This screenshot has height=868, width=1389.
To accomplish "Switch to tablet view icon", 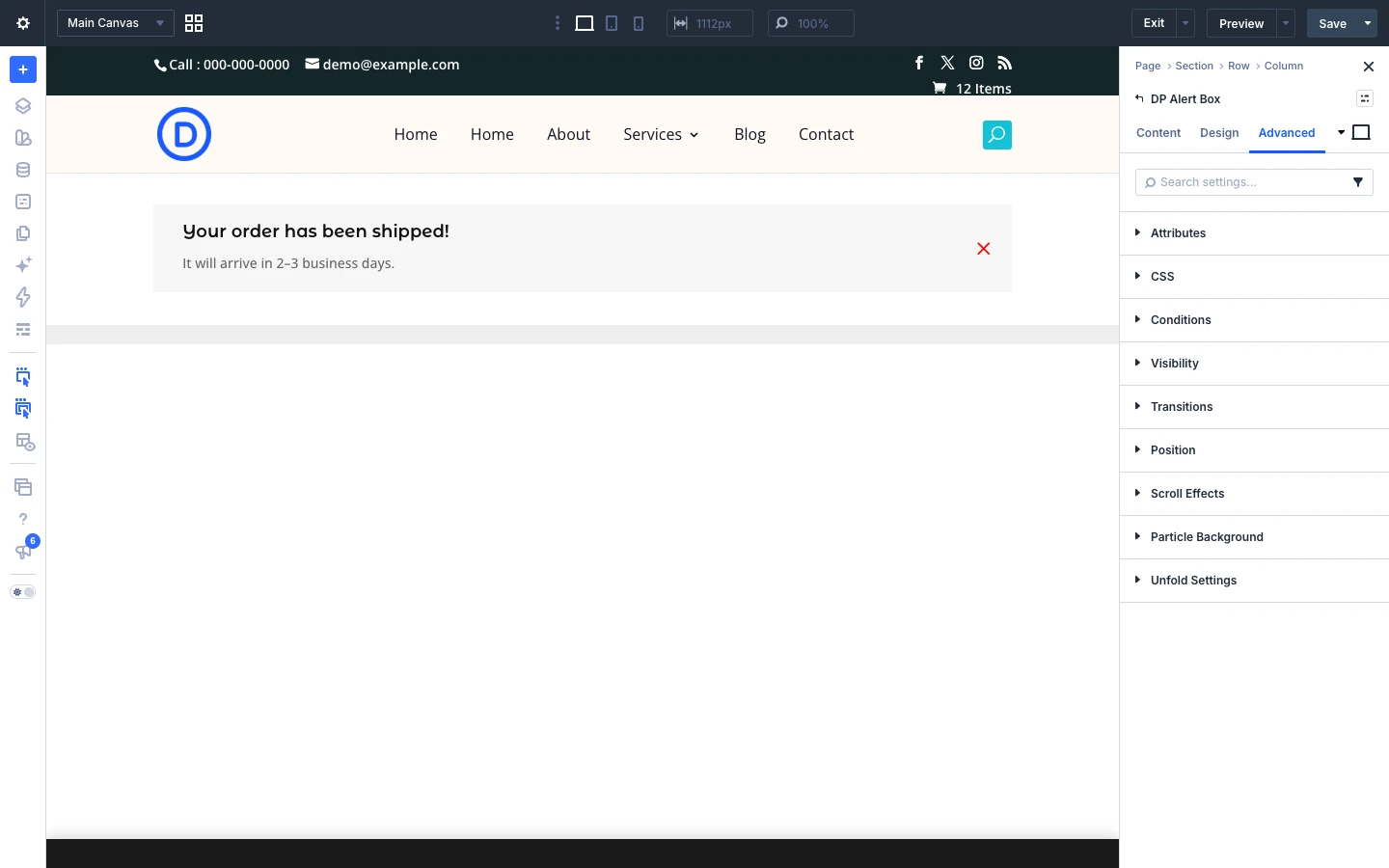I will (612, 23).
